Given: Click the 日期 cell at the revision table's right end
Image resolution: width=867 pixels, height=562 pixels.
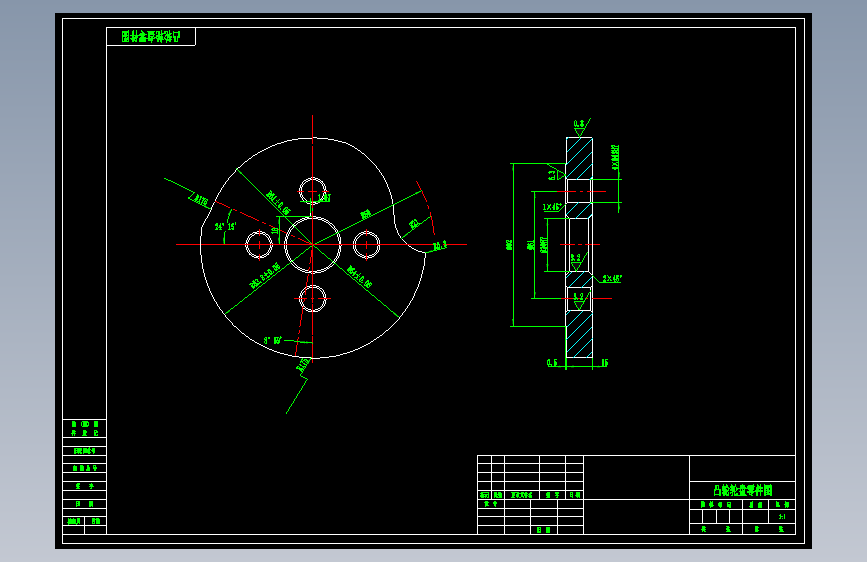Looking at the screenshot, I should click(575, 495).
